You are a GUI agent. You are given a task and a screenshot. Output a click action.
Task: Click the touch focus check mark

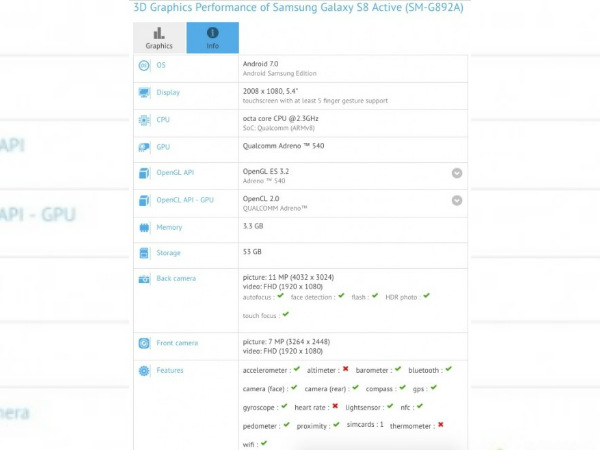click(x=285, y=314)
